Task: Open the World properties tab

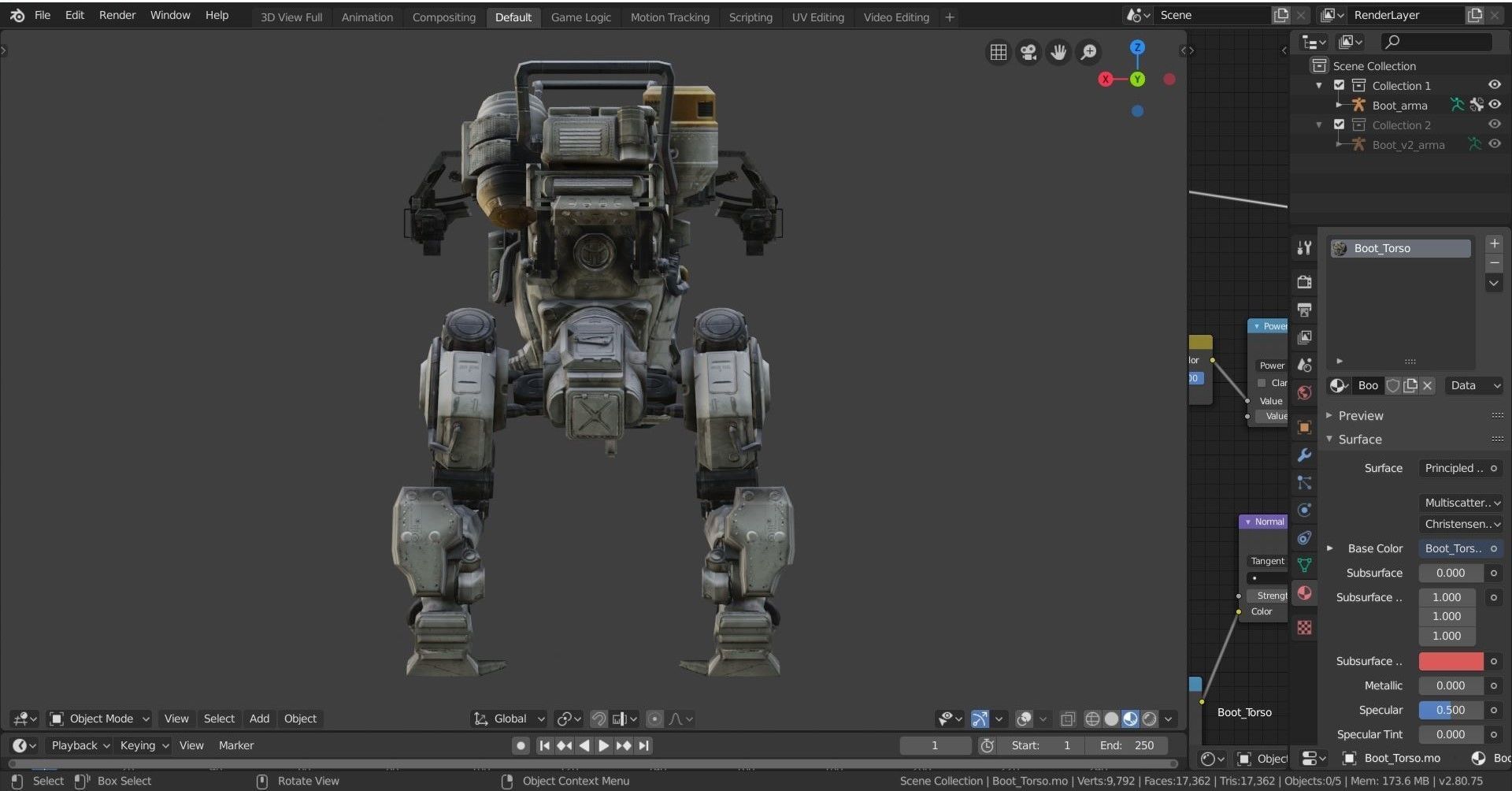Action: (1304, 393)
